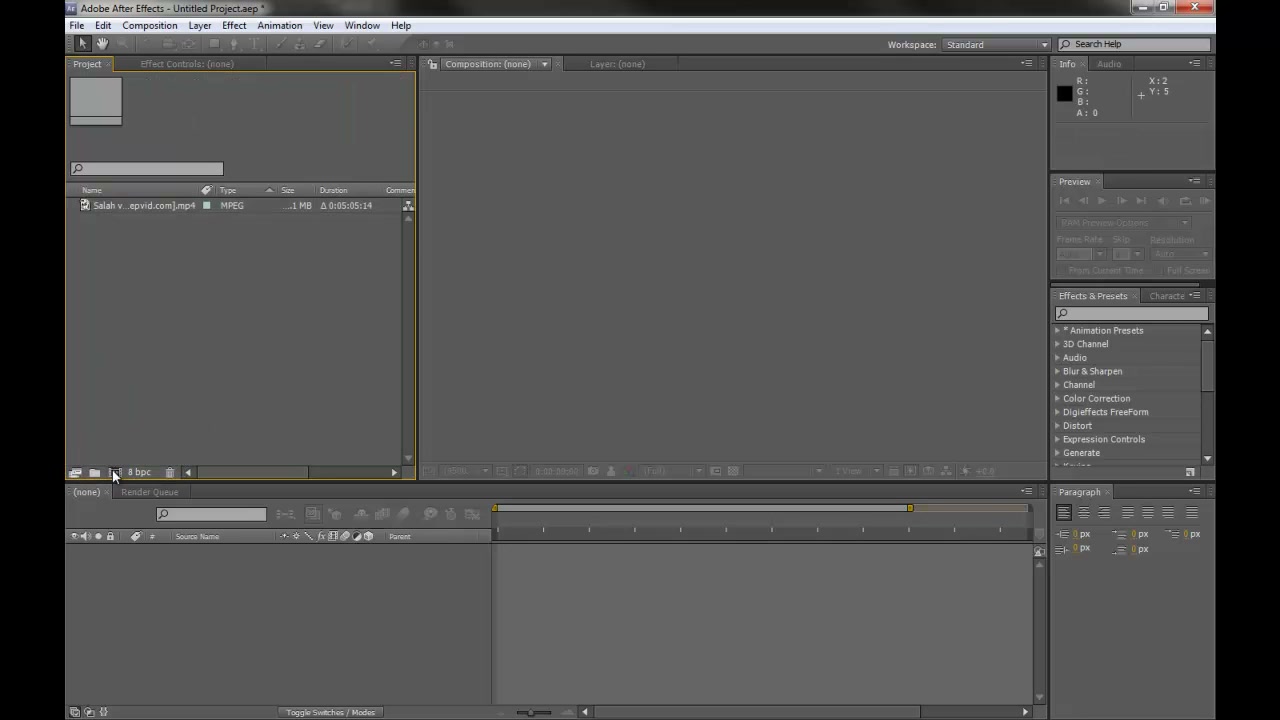This screenshot has width=1280, height=720.
Task: Align paragraph text left
Action: click(x=1064, y=513)
